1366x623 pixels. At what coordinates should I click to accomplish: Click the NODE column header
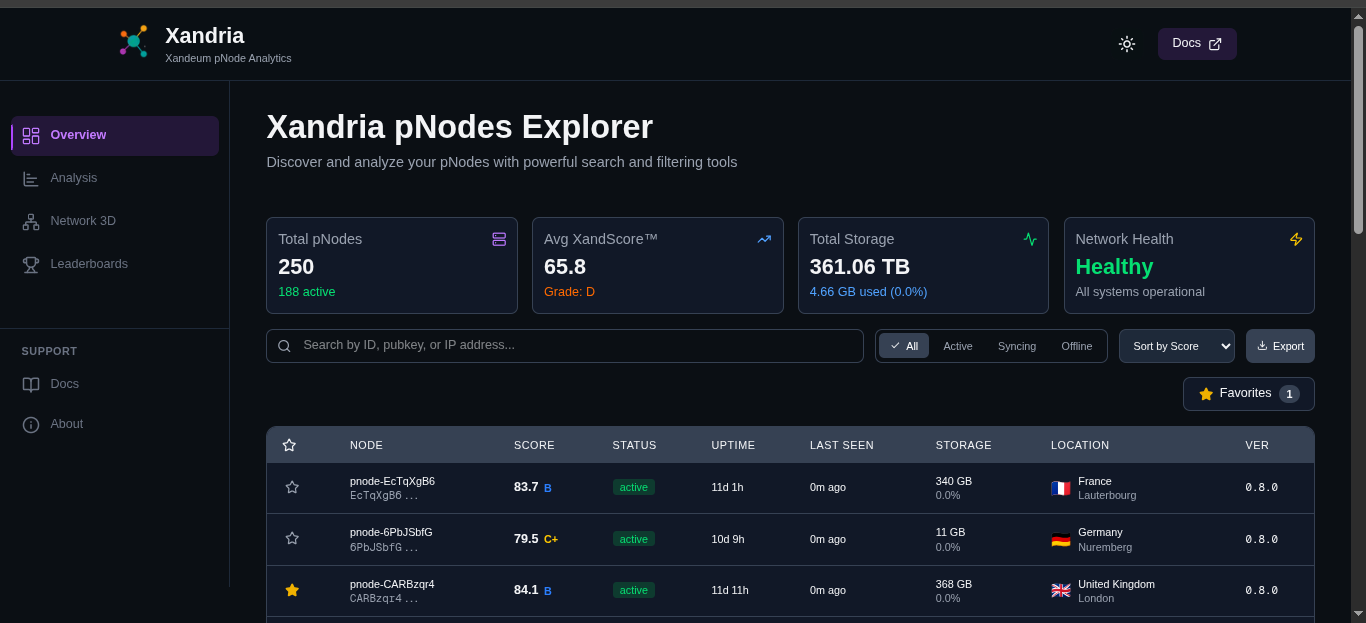point(366,445)
